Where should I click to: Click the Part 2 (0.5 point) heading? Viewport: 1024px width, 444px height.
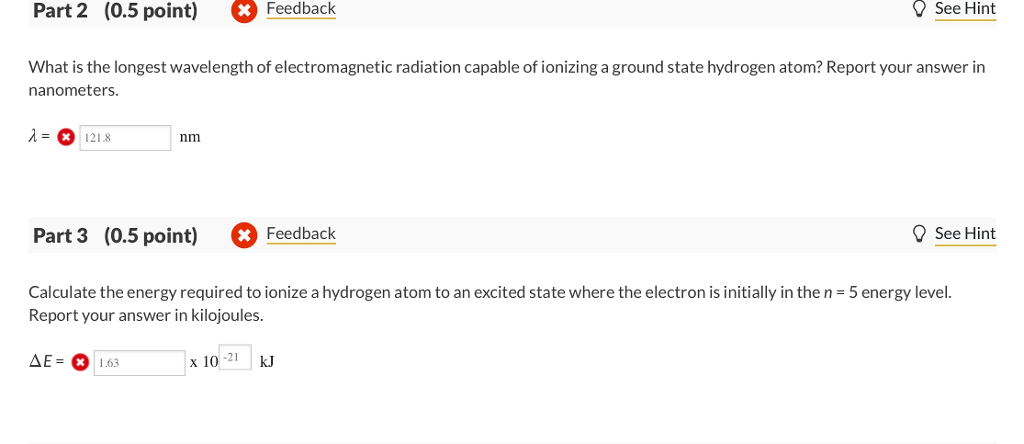click(115, 11)
